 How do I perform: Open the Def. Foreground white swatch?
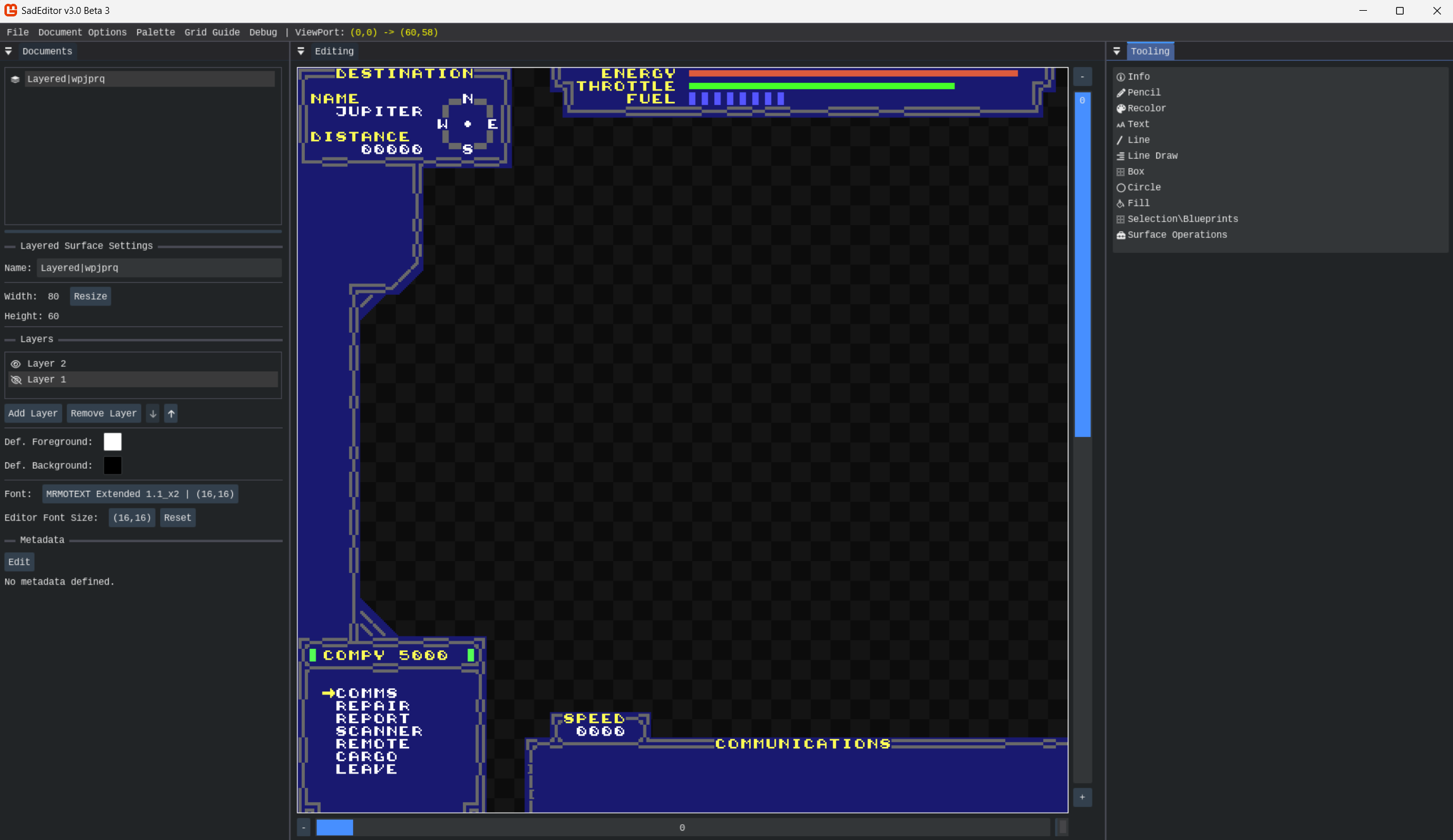pos(113,442)
